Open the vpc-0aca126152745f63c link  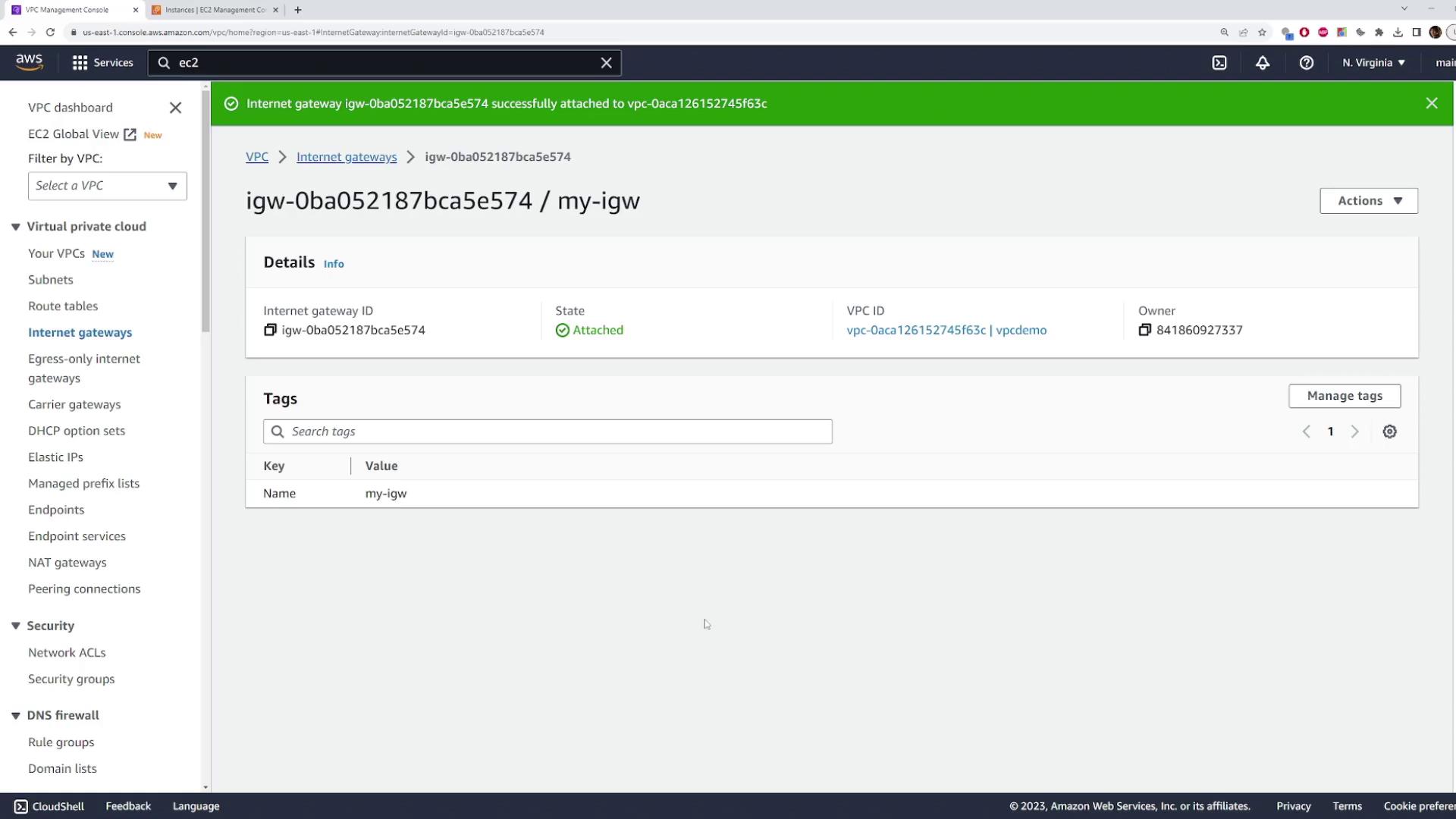[x=915, y=330]
